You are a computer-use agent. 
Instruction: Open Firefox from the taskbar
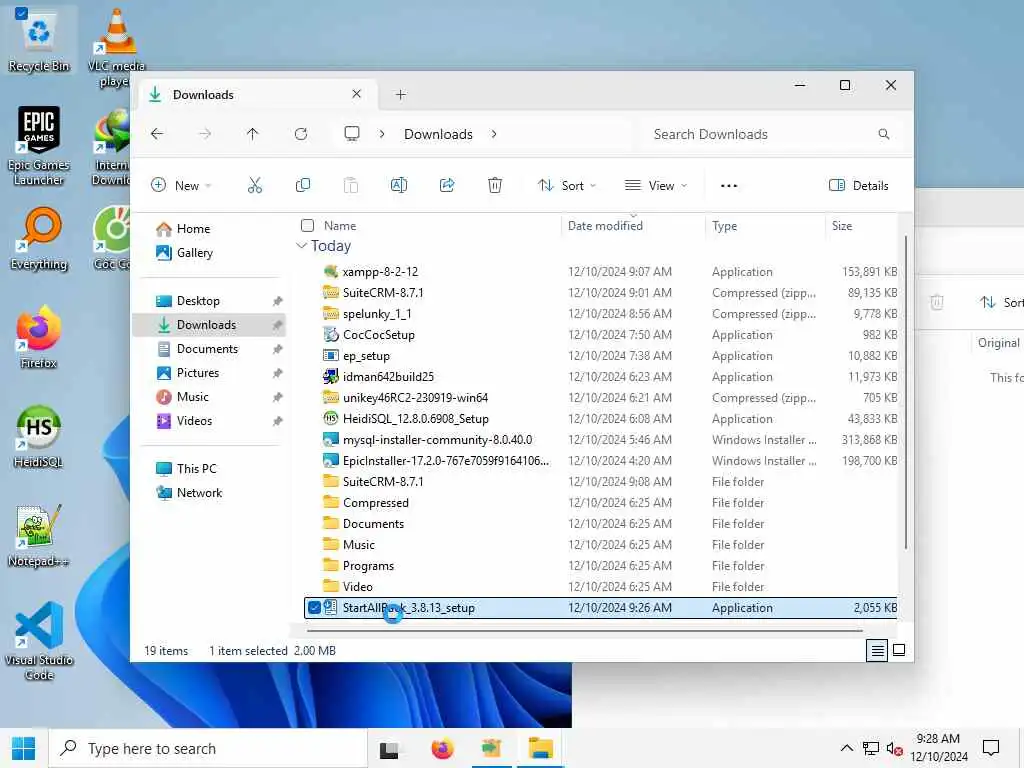tap(442, 748)
